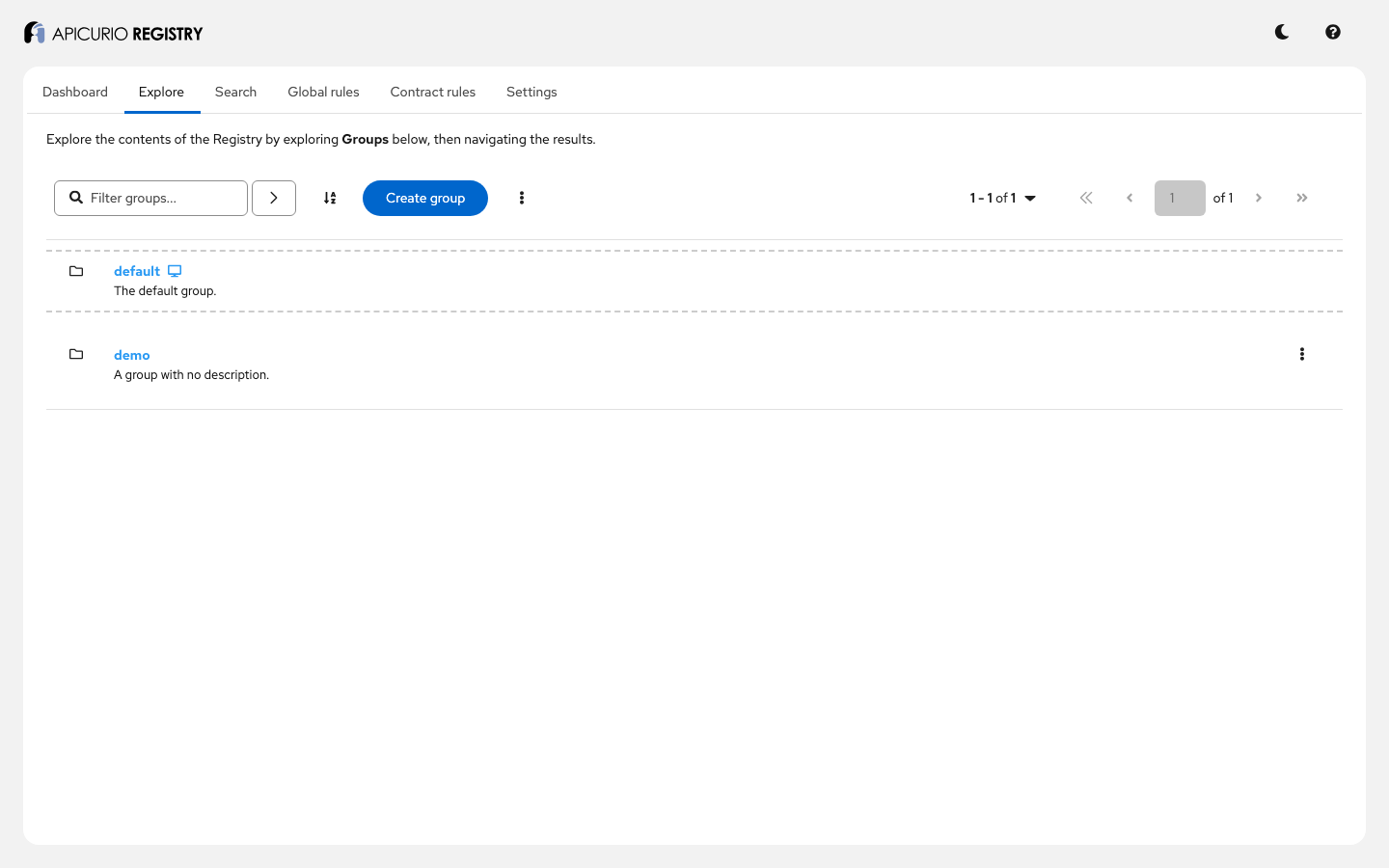This screenshot has width=1389, height=868.
Task: Click the monitor icon next to default
Action: click(175, 271)
